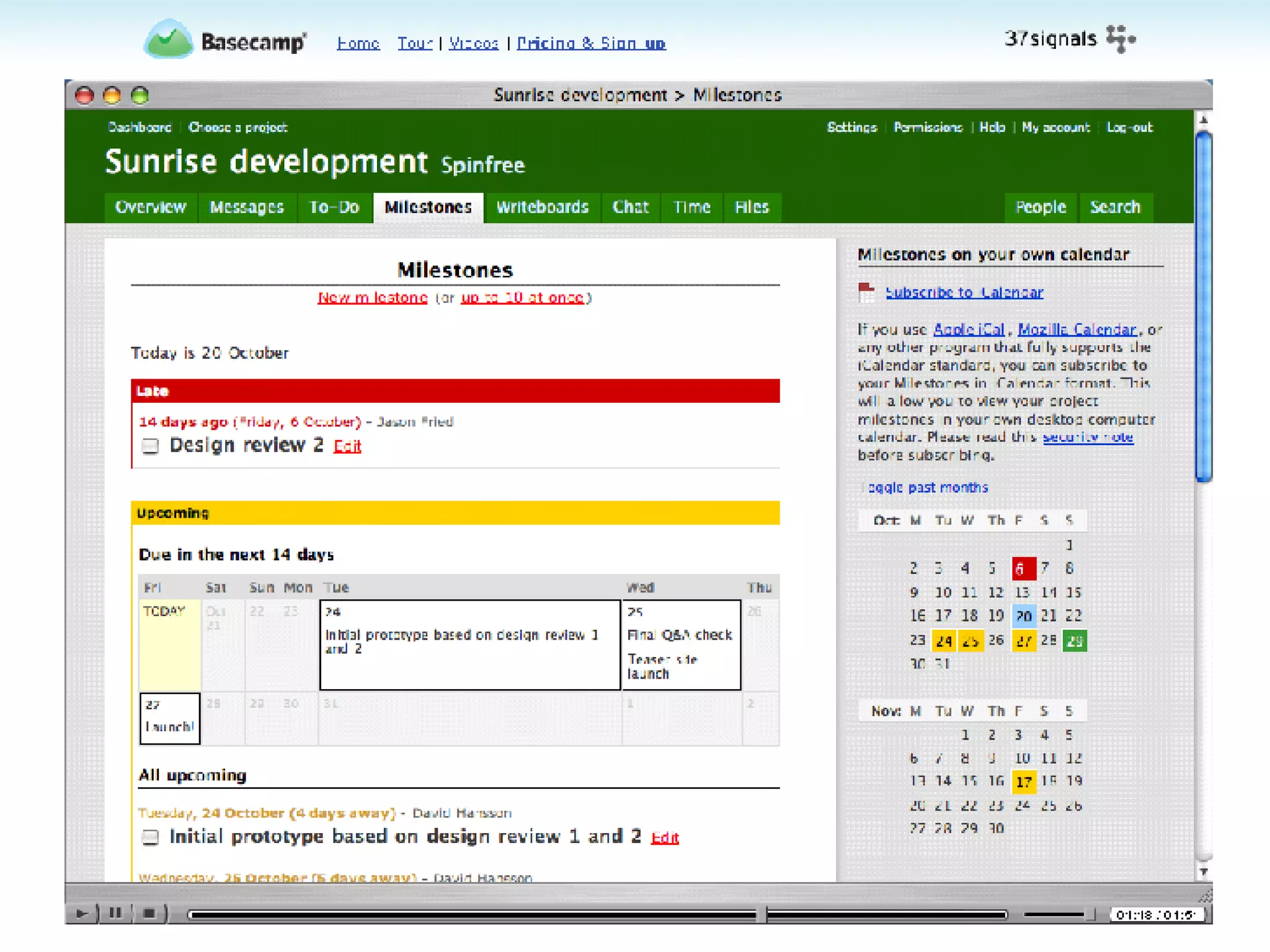The width and height of the screenshot is (1270, 952).
Task: Edit the Design review 2 milestone
Action: [x=347, y=446]
